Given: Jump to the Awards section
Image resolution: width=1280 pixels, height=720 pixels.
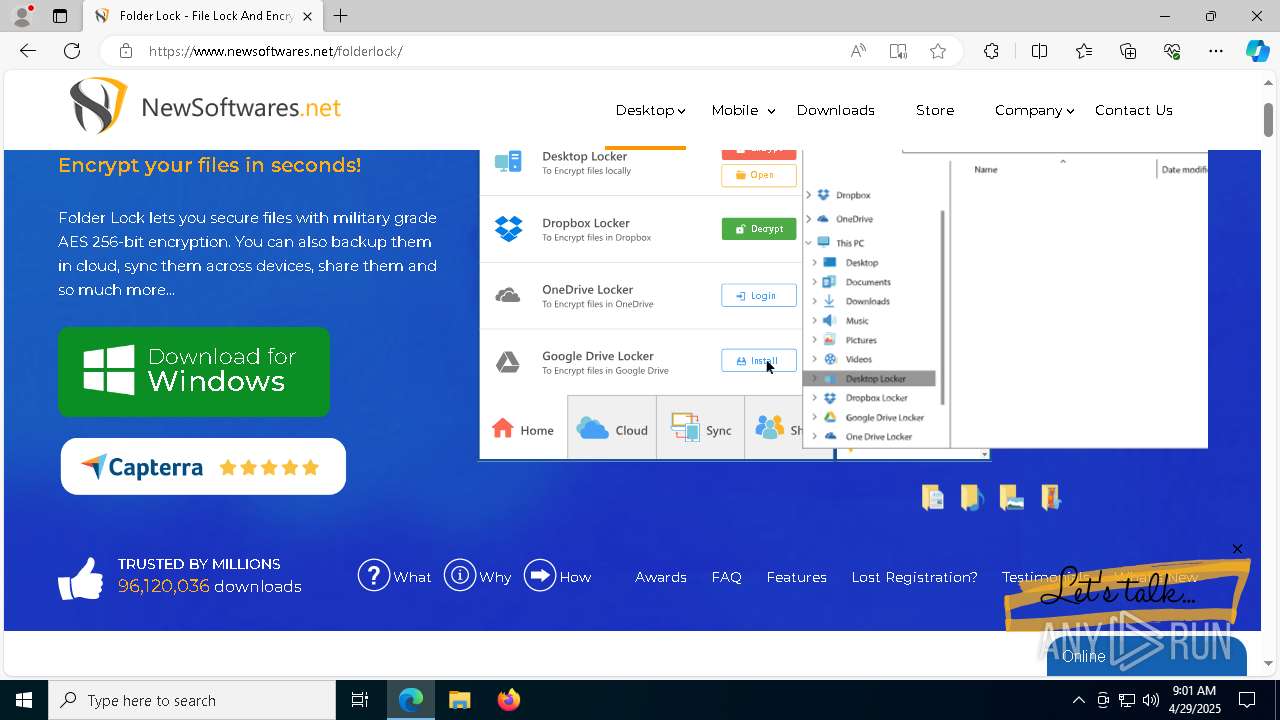Looking at the screenshot, I should pos(660,577).
